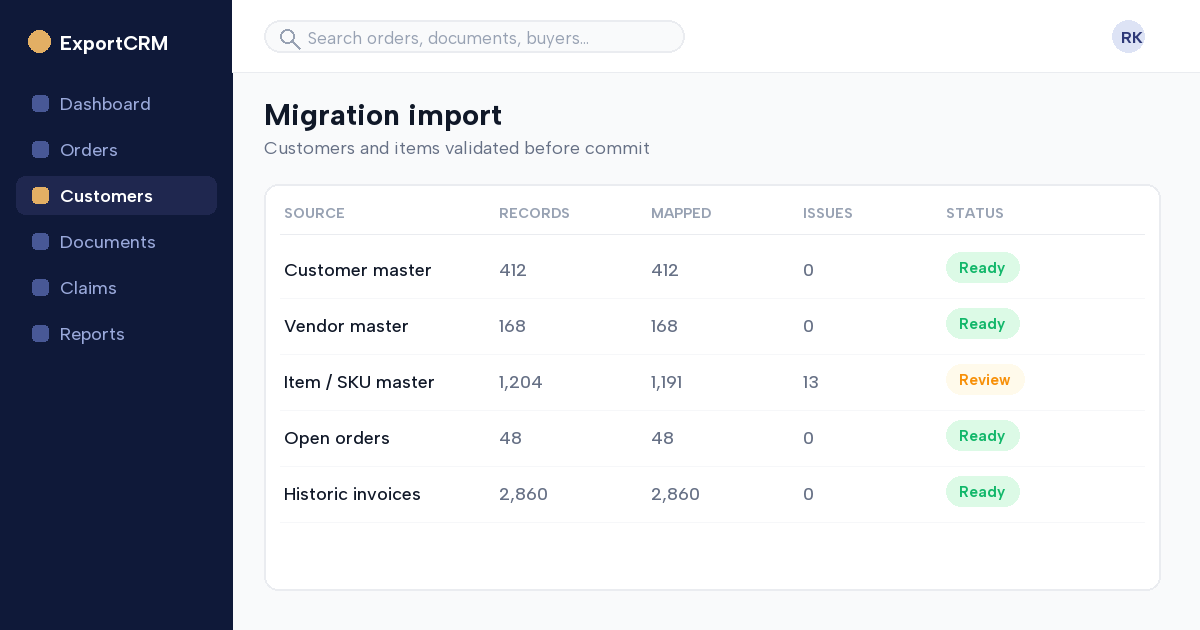Click the Claims sidebar square icon
The height and width of the screenshot is (630, 1200).
pyautogui.click(x=40, y=288)
